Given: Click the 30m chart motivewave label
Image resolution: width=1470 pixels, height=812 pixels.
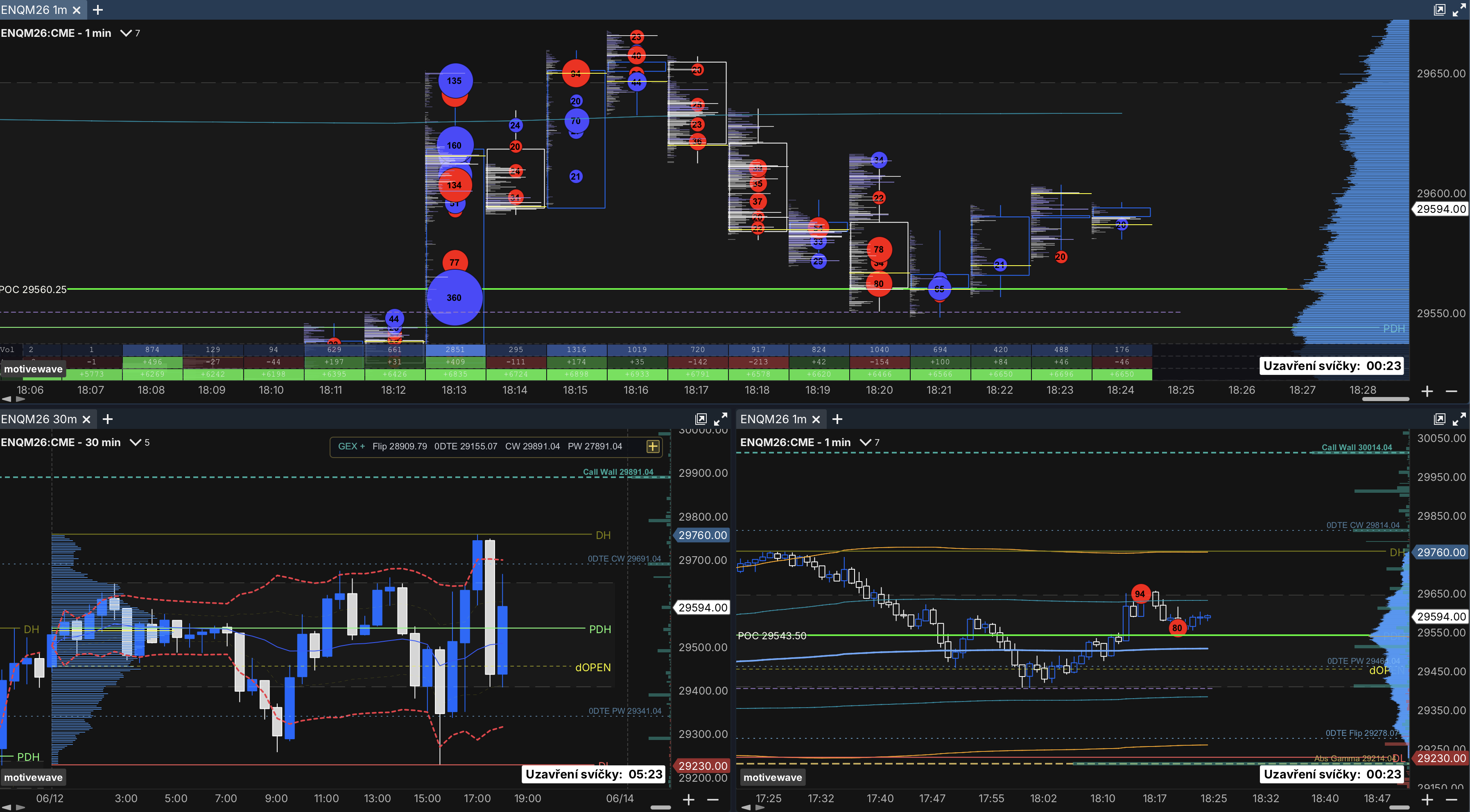Looking at the screenshot, I should coord(33,777).
